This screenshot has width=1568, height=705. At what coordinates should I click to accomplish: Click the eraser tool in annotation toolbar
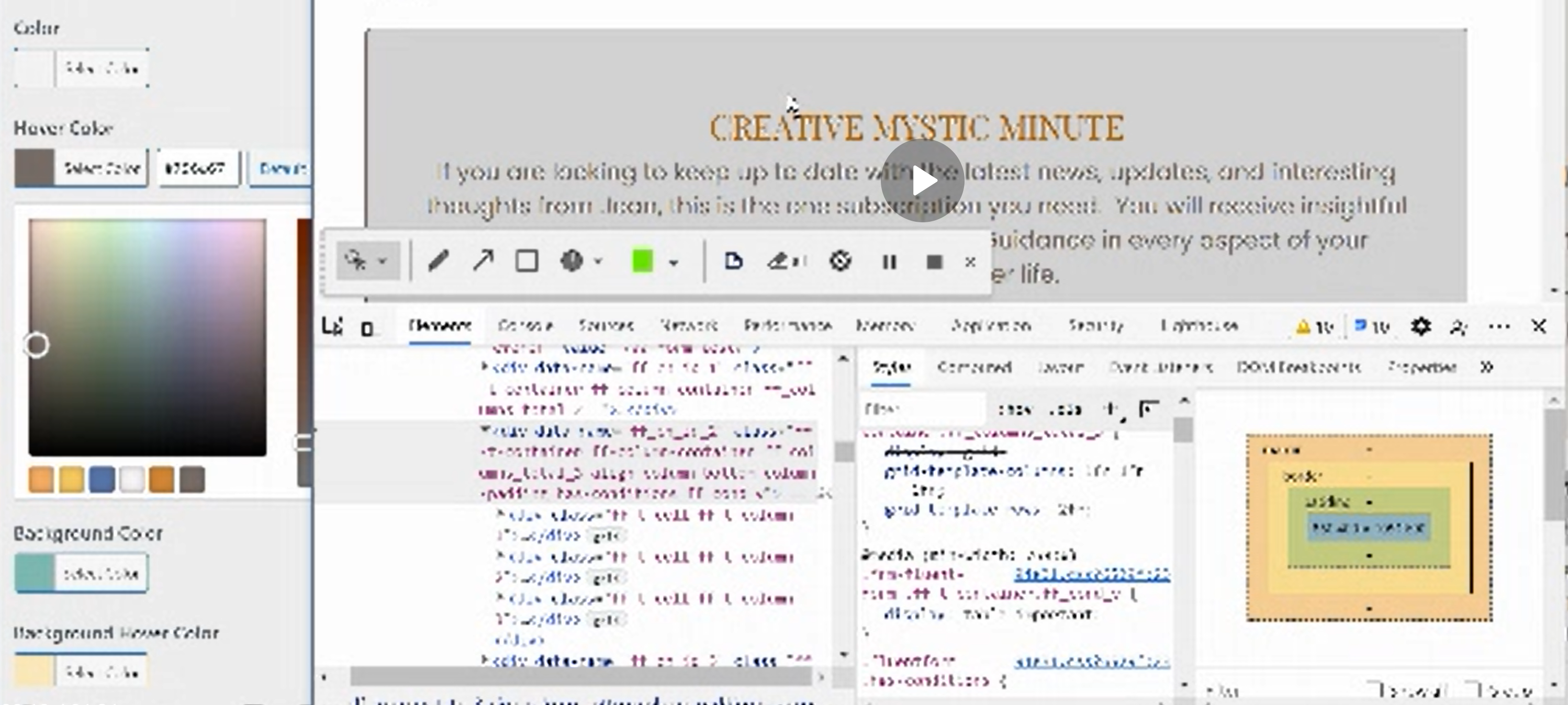tap(780, 261)
